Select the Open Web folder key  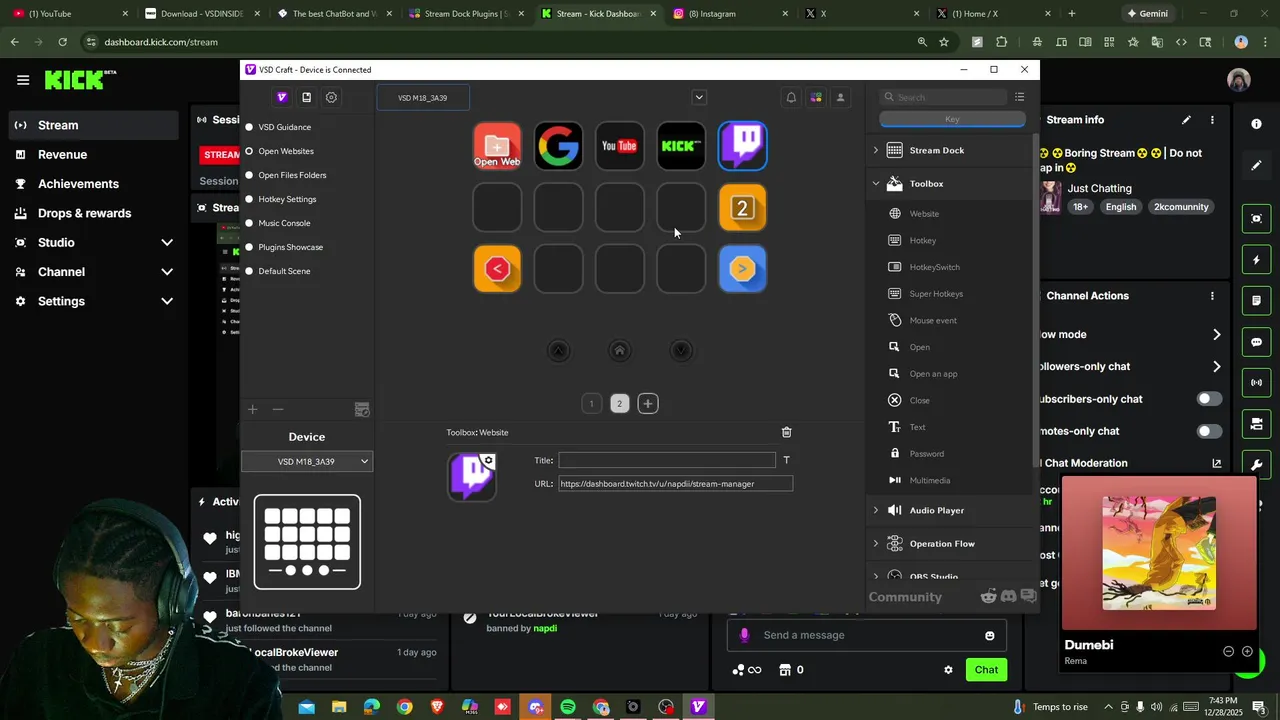click(x=497, y=146)
